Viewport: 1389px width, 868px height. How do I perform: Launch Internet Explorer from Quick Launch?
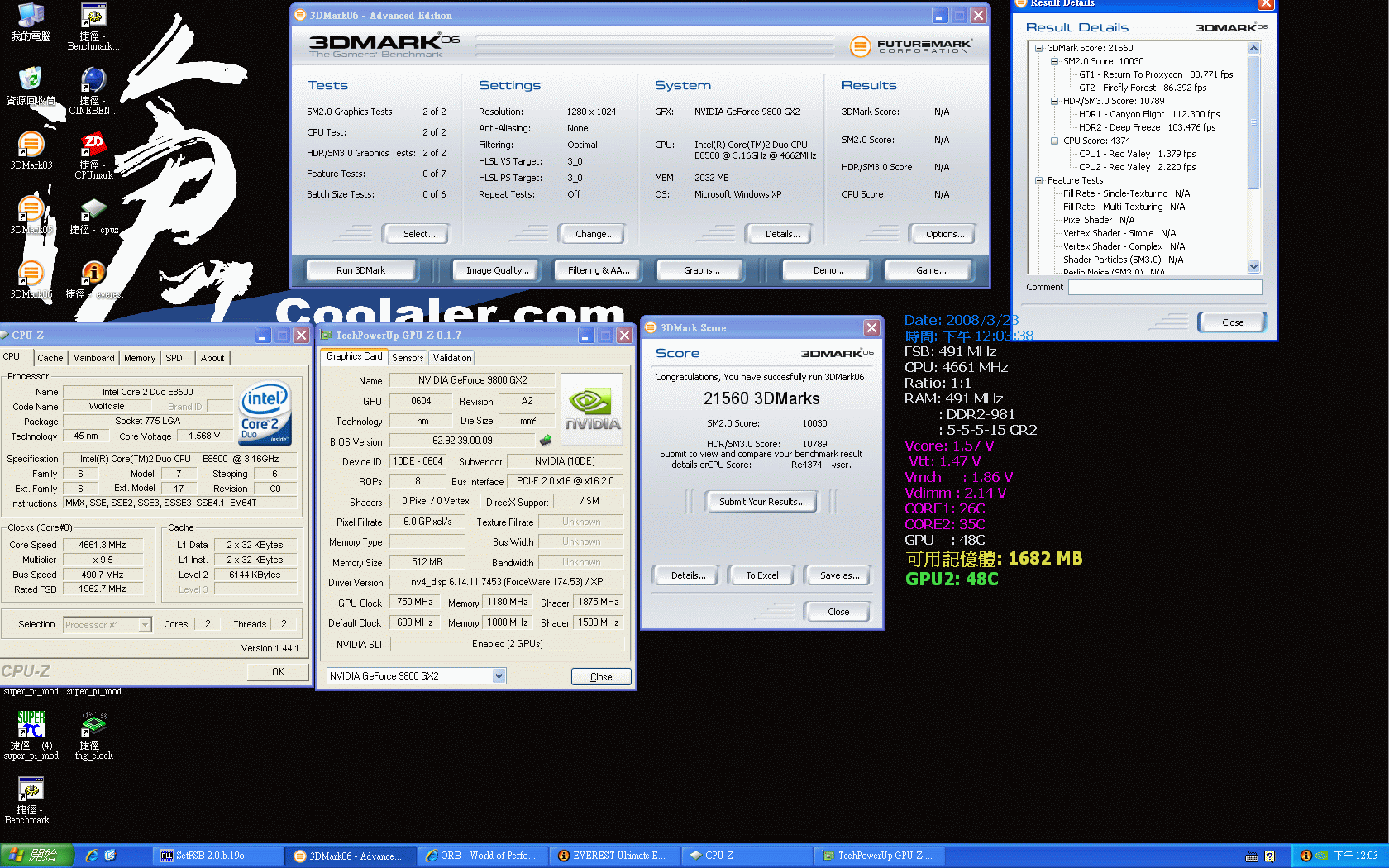point(92,856)
